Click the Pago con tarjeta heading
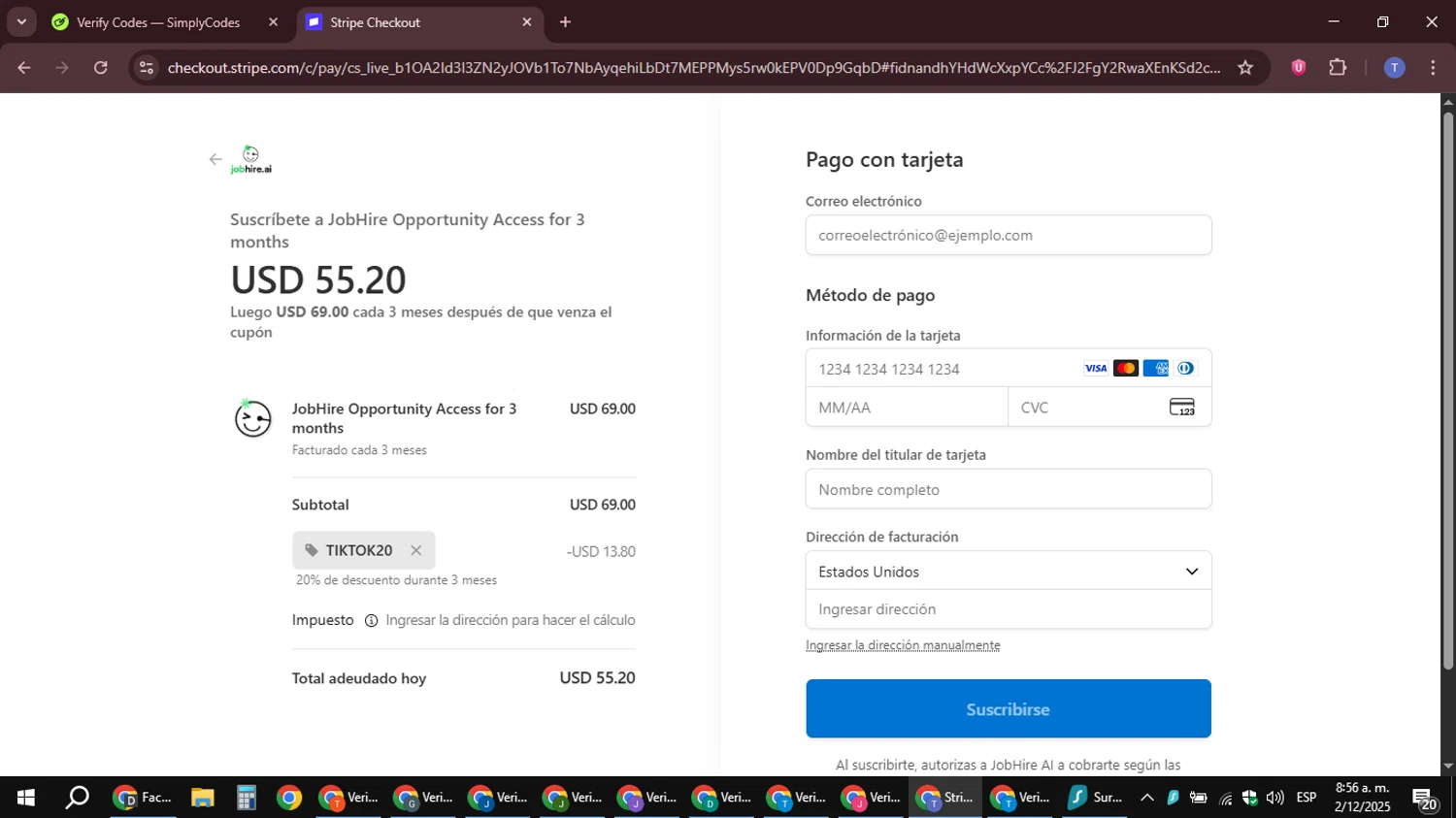1456x818 pixels. click(884, 159)
